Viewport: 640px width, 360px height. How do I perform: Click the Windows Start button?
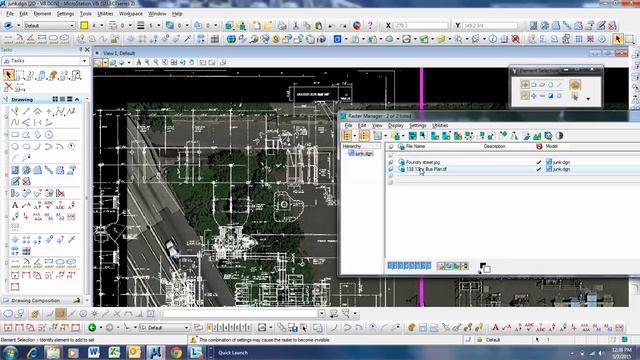(x=10, y=353)
